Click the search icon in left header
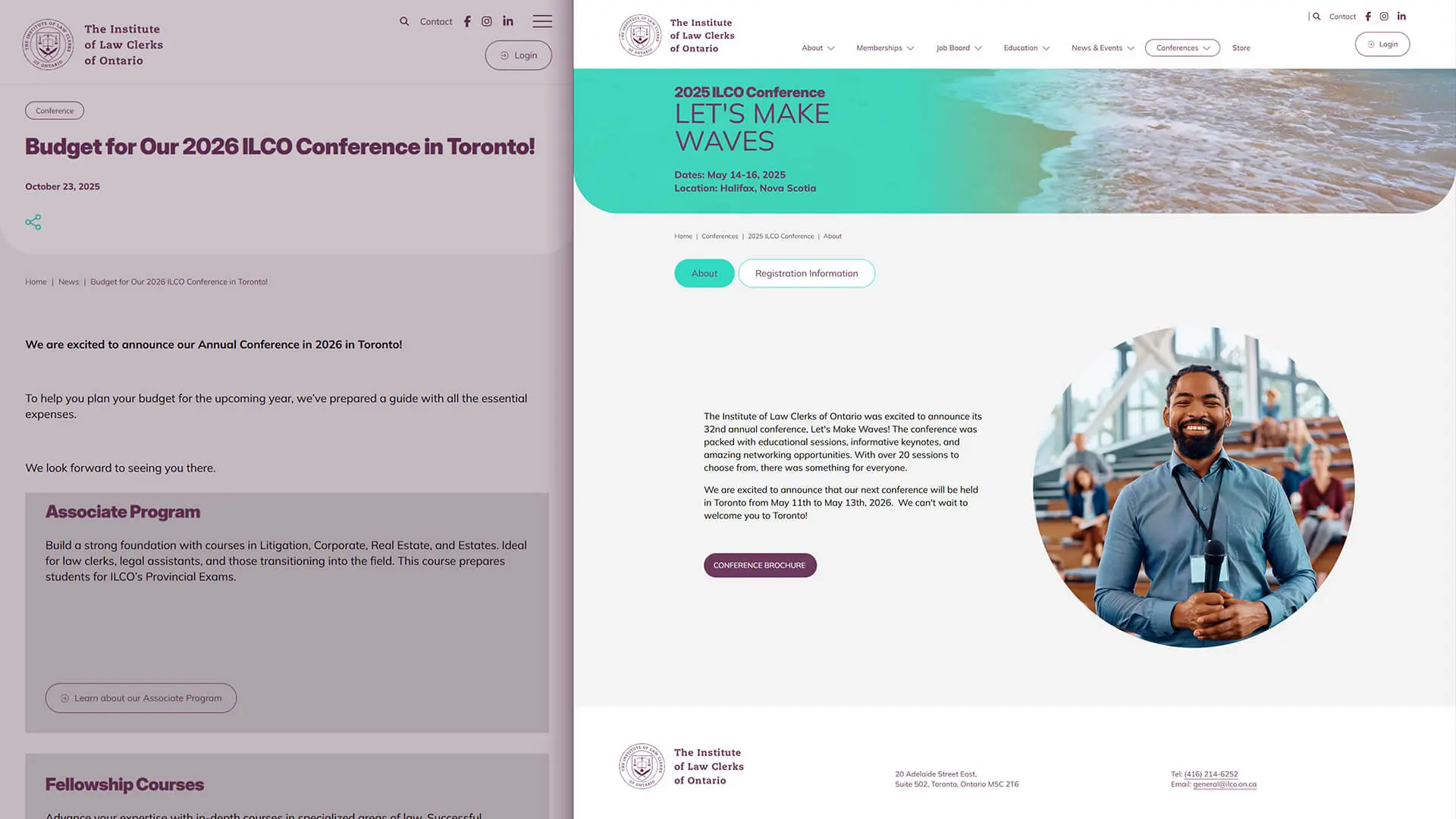The image size is (1456, 819). click(x=404, y=21)
